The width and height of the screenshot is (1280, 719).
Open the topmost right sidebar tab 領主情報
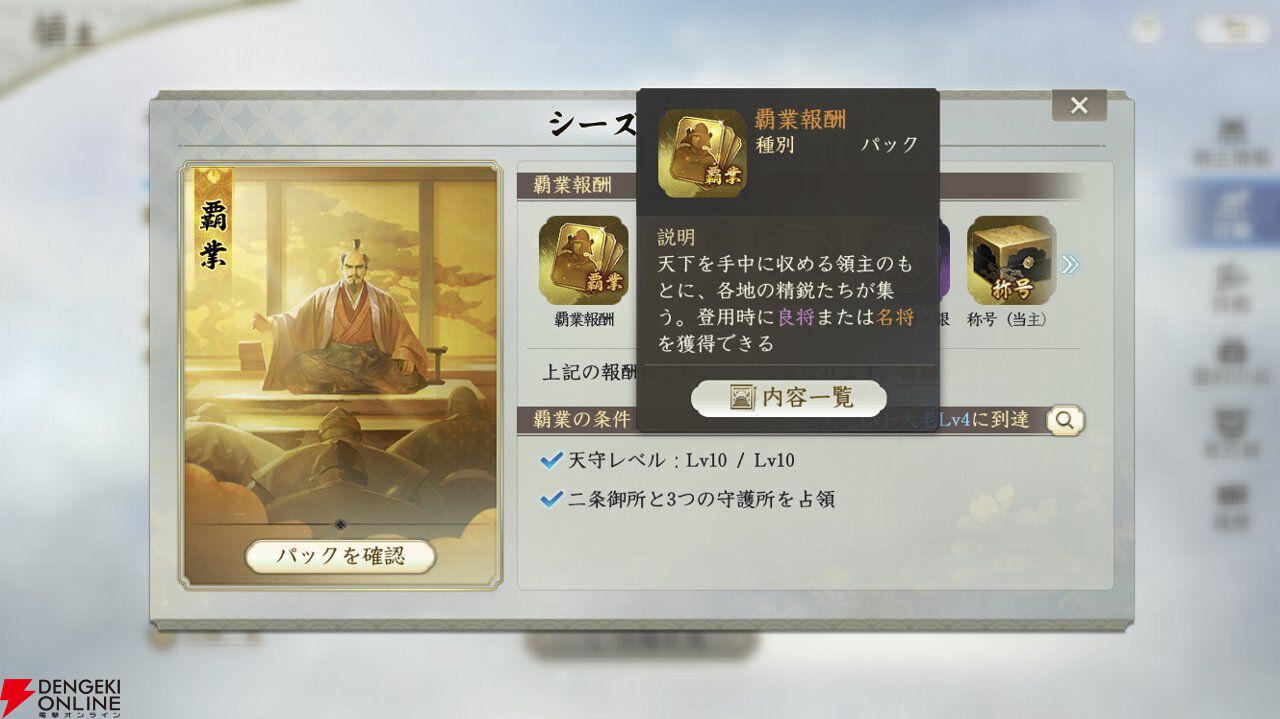point(1230,141)
